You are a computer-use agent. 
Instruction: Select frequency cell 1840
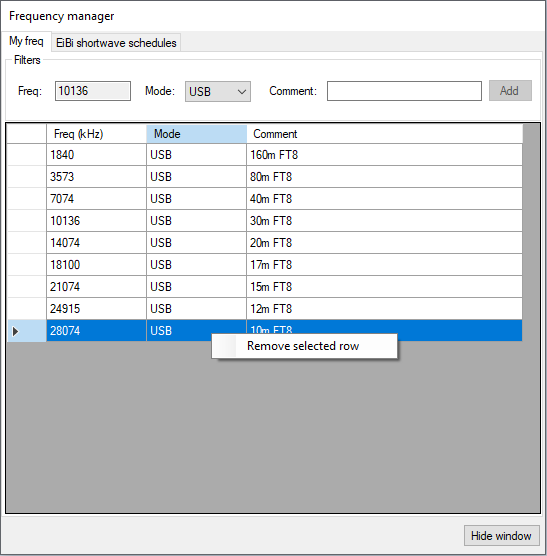coord(96,155)
